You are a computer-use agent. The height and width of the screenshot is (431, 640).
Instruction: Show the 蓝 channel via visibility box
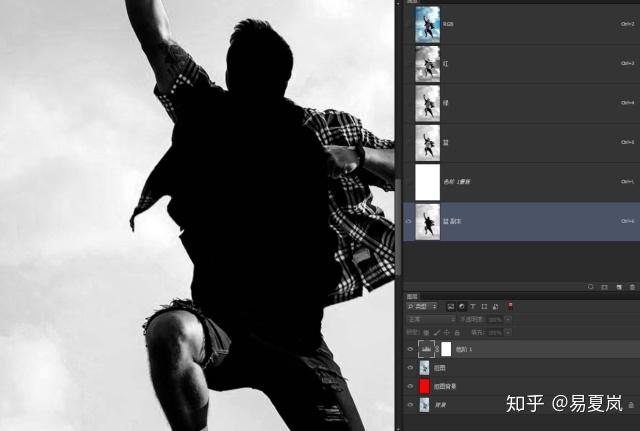(409, 142)
